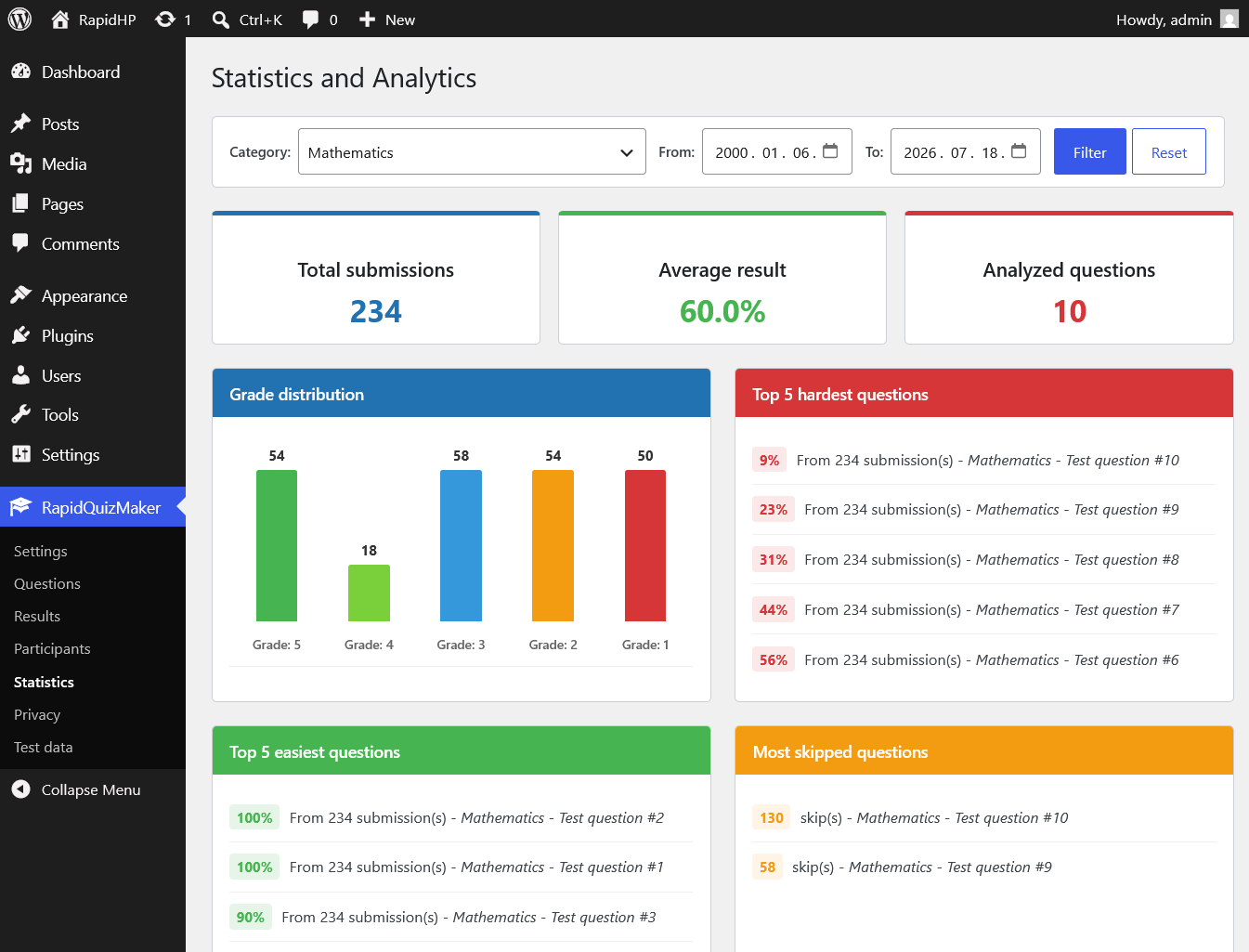
Task: Click the Most skipped questions panel header
Action: [x=984, y=751]
